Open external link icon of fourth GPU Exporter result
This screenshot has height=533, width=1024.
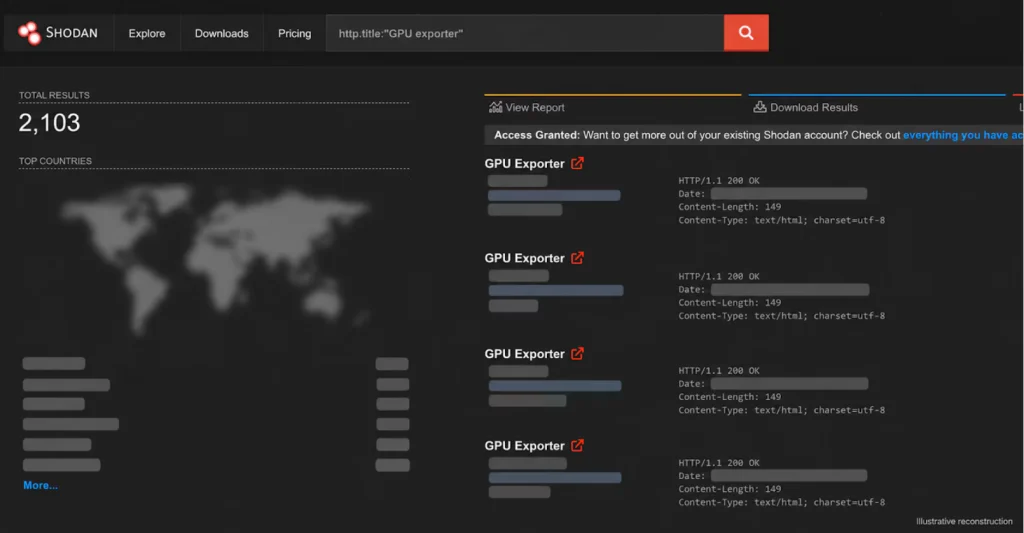(x=577, y=445)
